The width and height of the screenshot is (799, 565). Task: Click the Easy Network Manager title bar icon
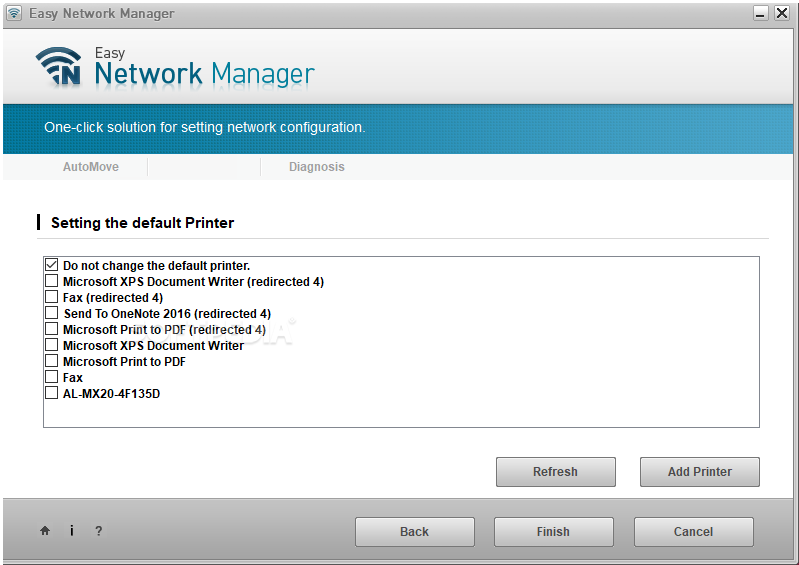(14, 13)
